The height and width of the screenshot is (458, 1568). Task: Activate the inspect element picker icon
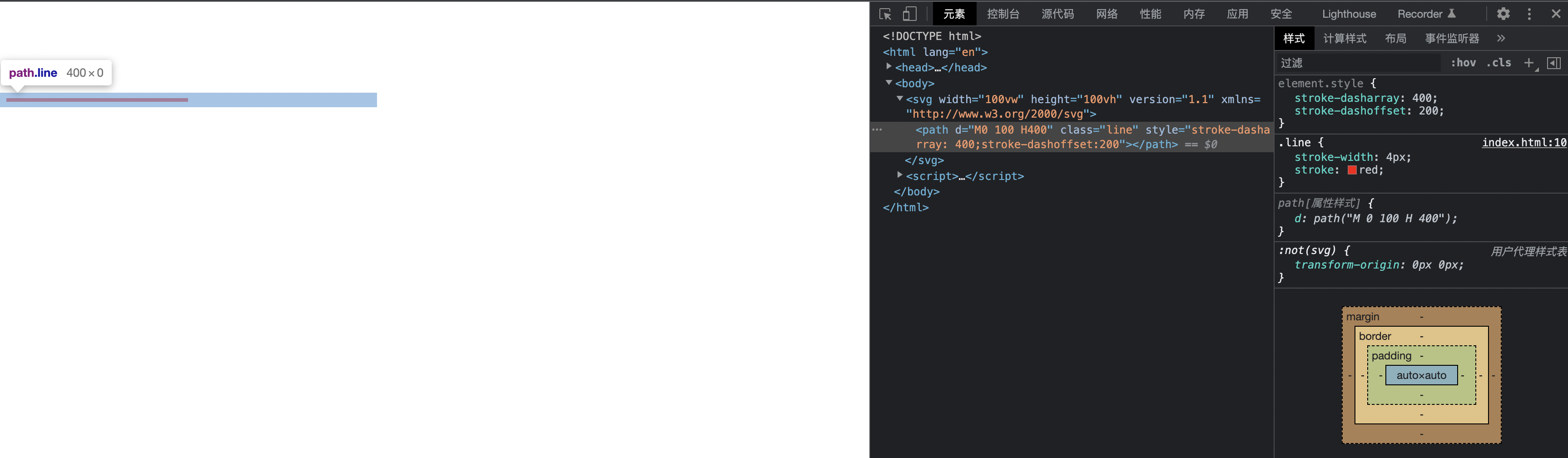pyautogui.click(x=885, y=14)
